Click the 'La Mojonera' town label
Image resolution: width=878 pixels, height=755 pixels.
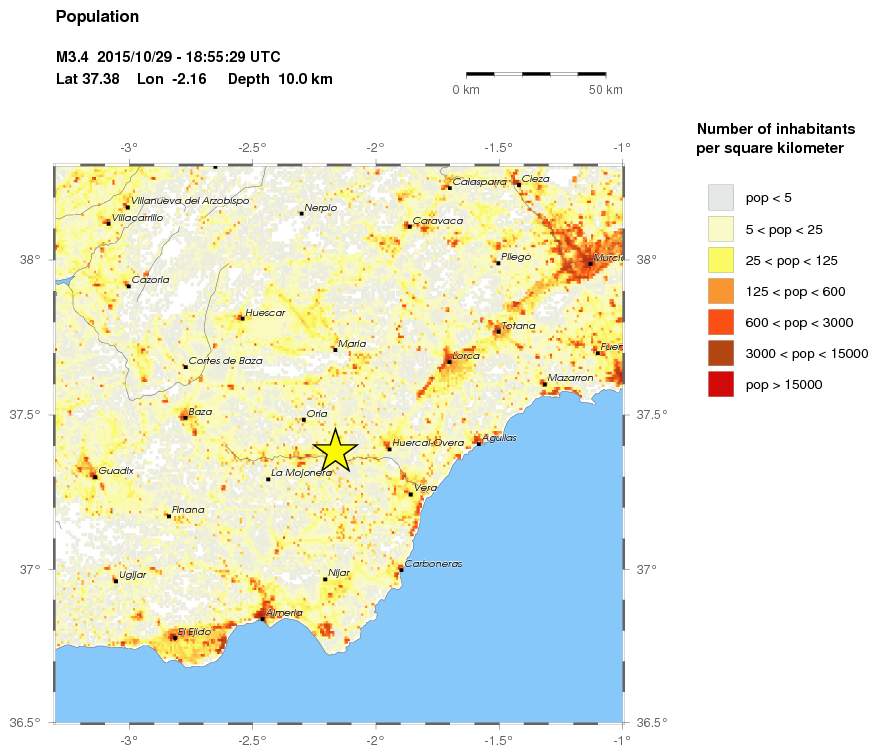click(x=302, y=473)
